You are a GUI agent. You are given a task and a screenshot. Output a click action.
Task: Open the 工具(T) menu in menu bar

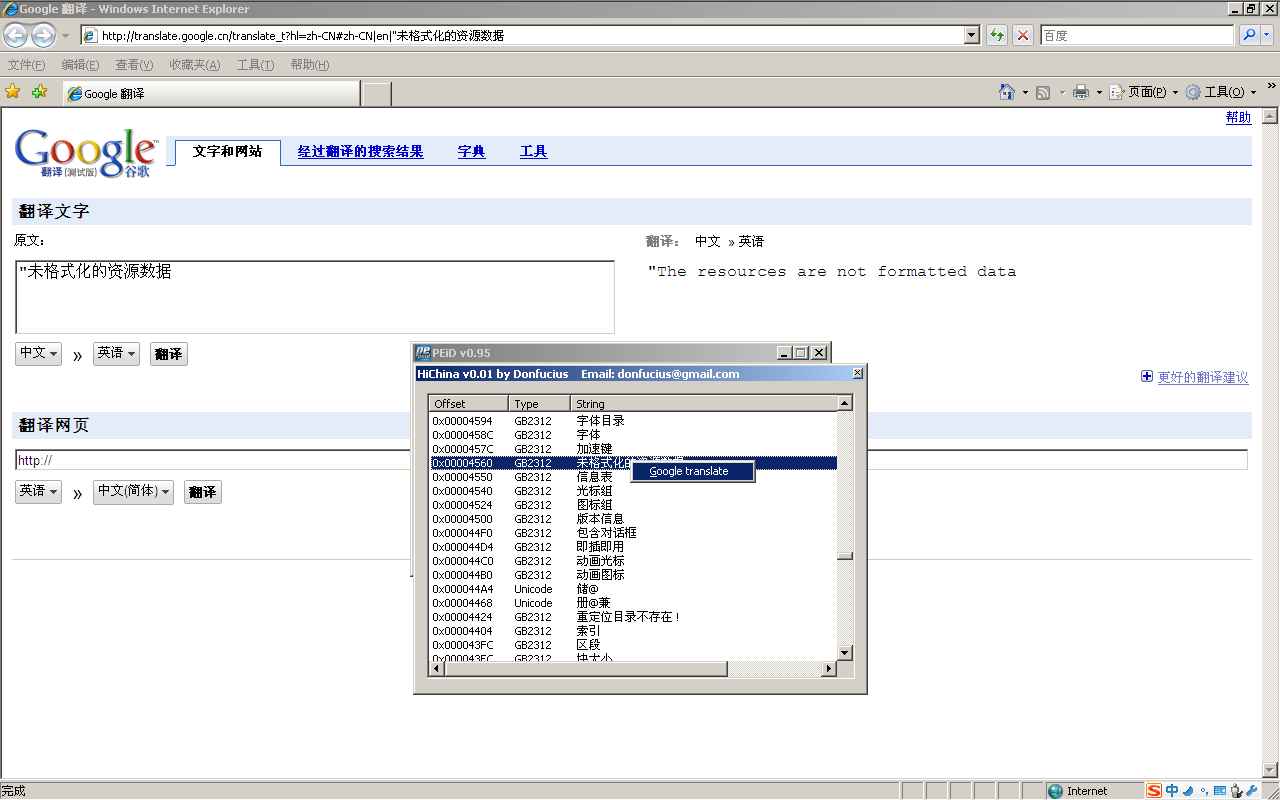point(255,65)
